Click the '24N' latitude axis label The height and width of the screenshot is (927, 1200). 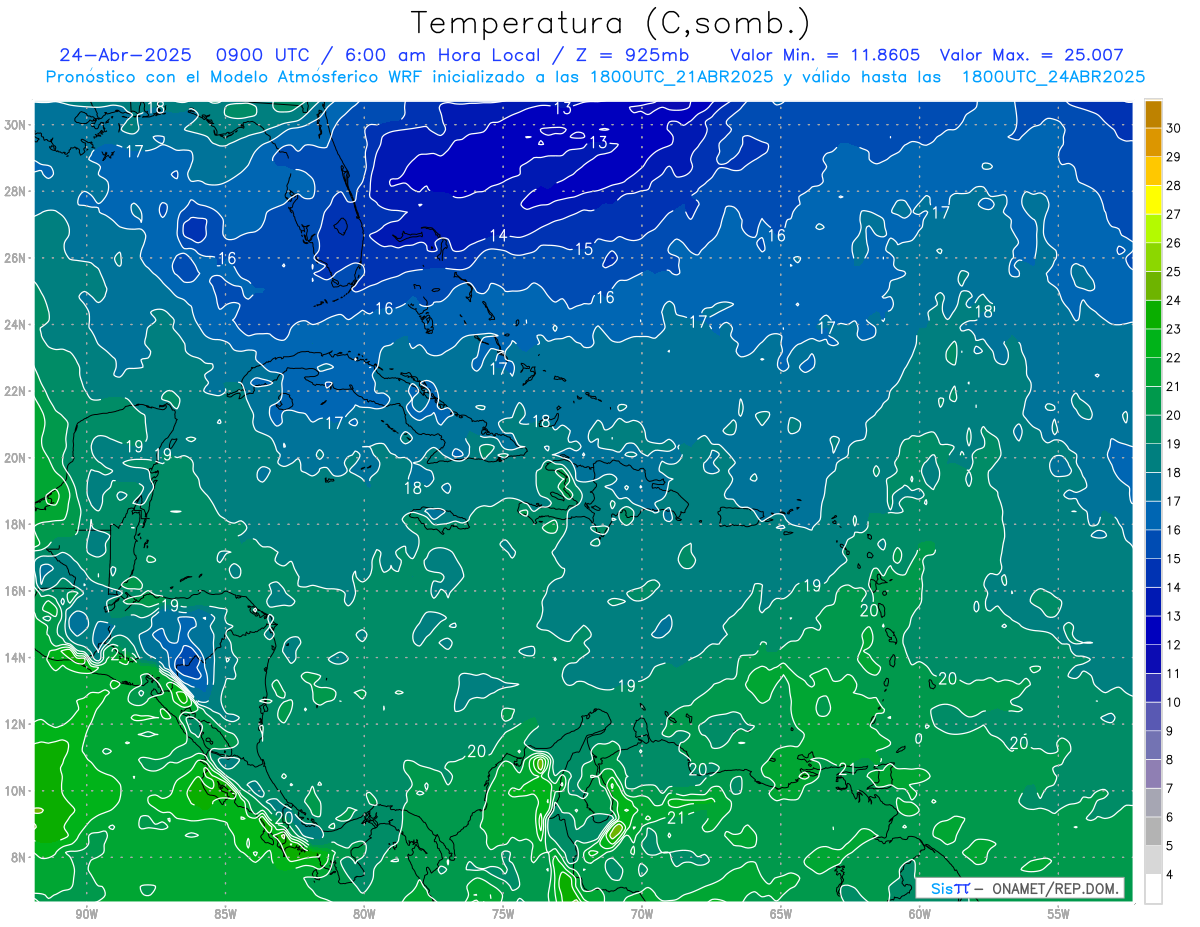(16, 325)
